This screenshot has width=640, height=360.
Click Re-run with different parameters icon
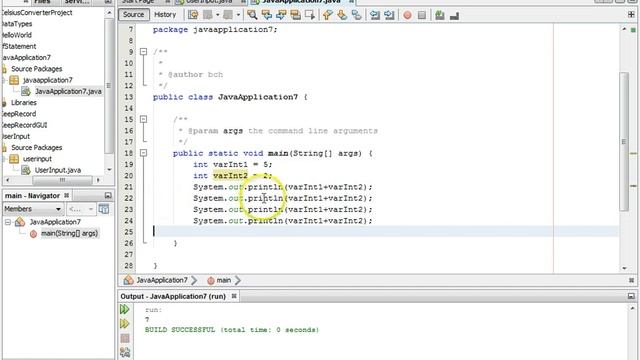(x=125, y=324)
